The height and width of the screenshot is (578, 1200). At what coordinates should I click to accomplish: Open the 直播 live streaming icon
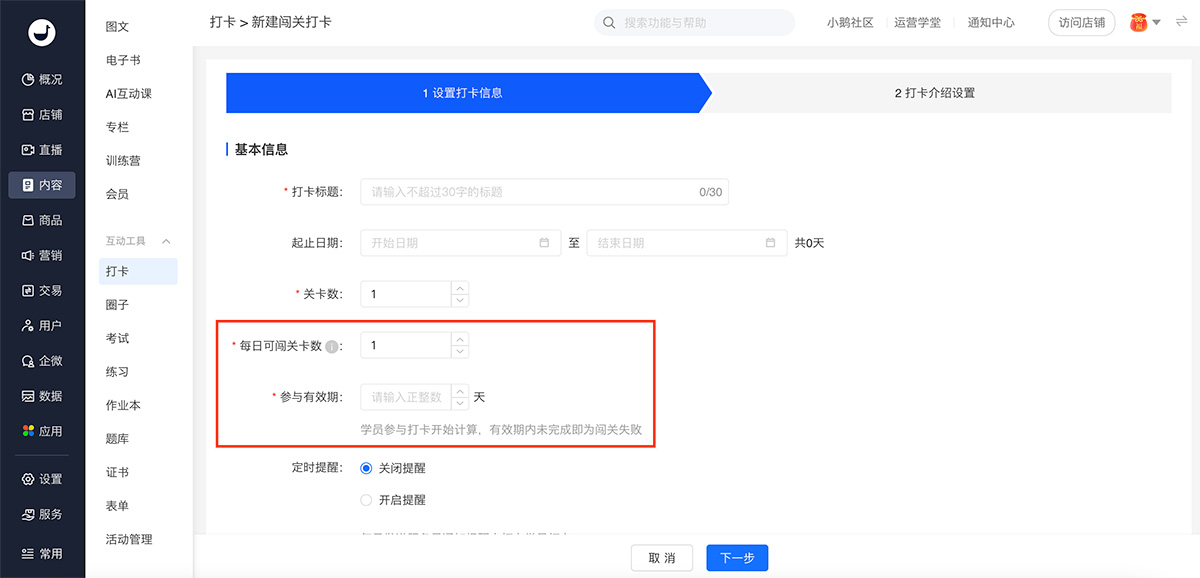28,150
